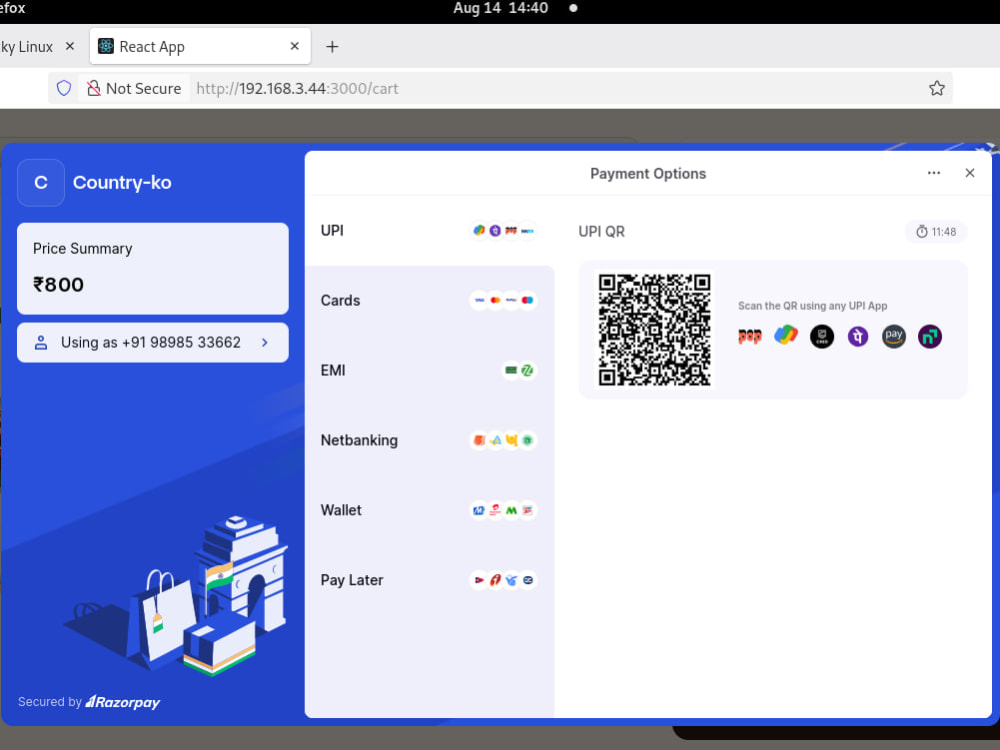Close the Linux browser tab

coord(70,47)
